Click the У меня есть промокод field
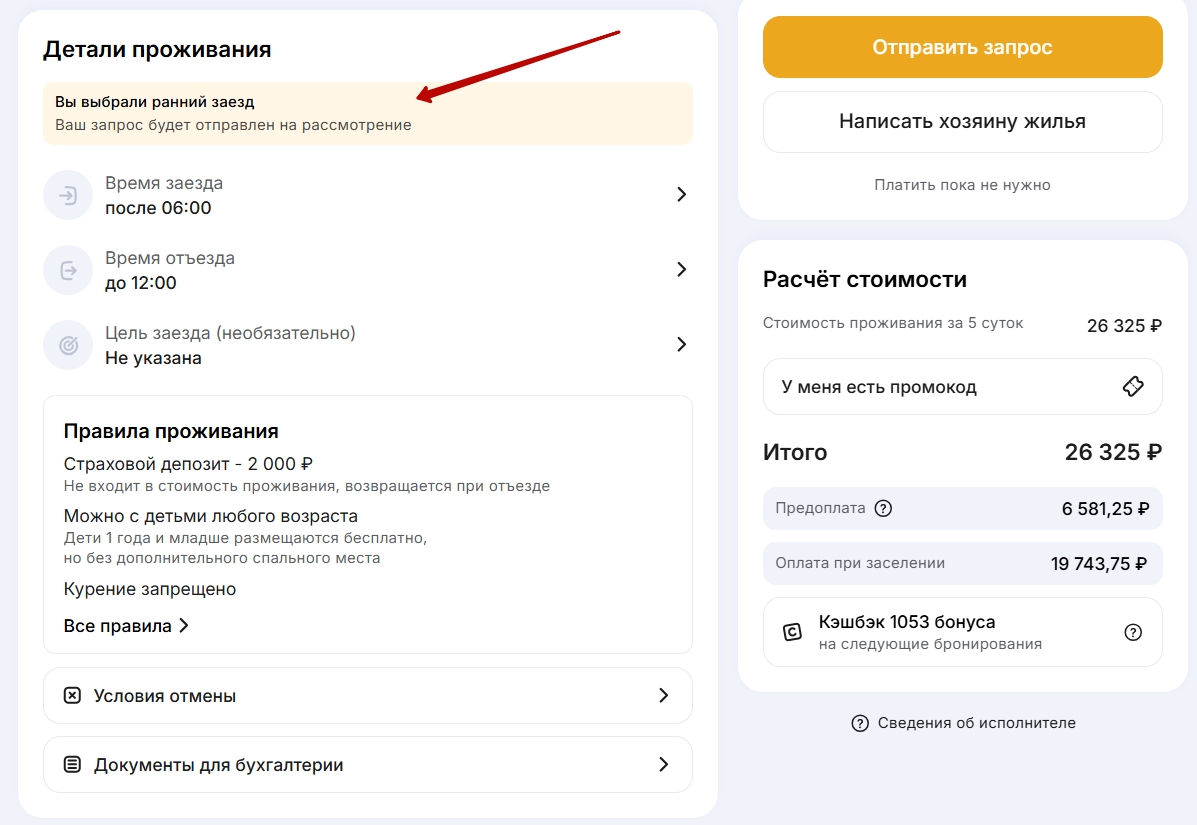The image size is (1197, 825). pos(963,386)
